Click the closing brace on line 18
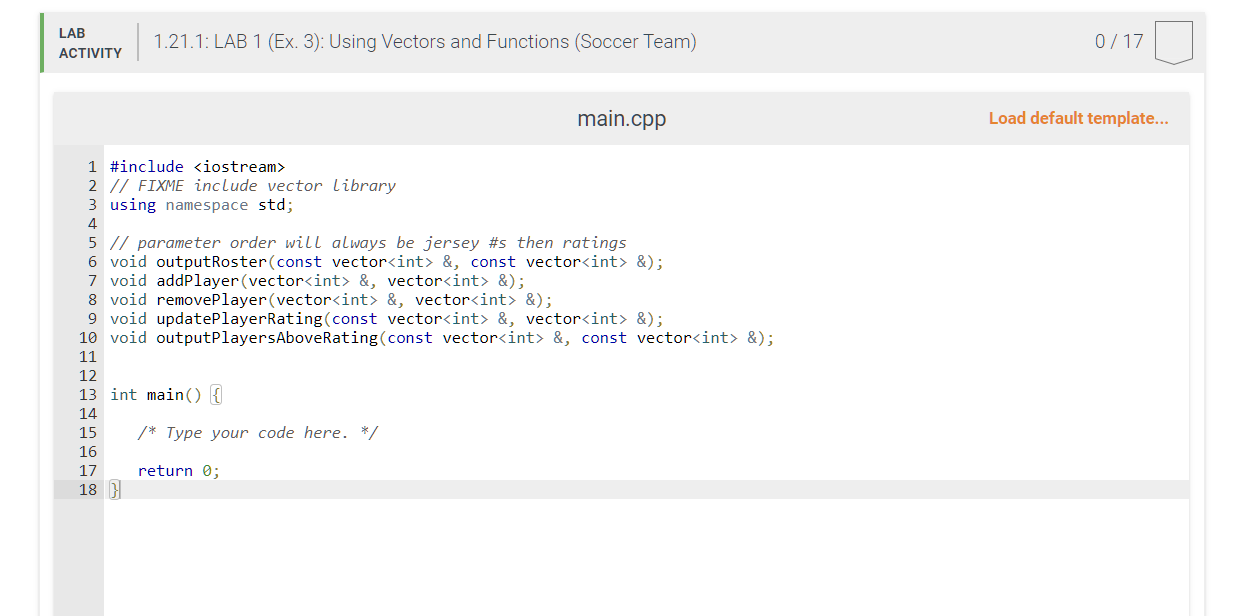Viewport: 1251px width, 616px height. pos(113,489)
